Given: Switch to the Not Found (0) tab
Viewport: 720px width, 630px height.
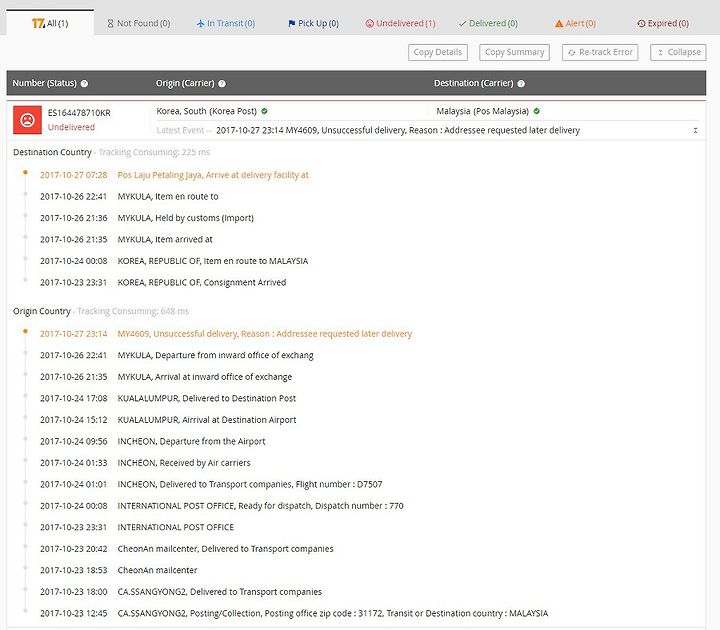Looking at the screenshot, I should click(x=138, y=23).
